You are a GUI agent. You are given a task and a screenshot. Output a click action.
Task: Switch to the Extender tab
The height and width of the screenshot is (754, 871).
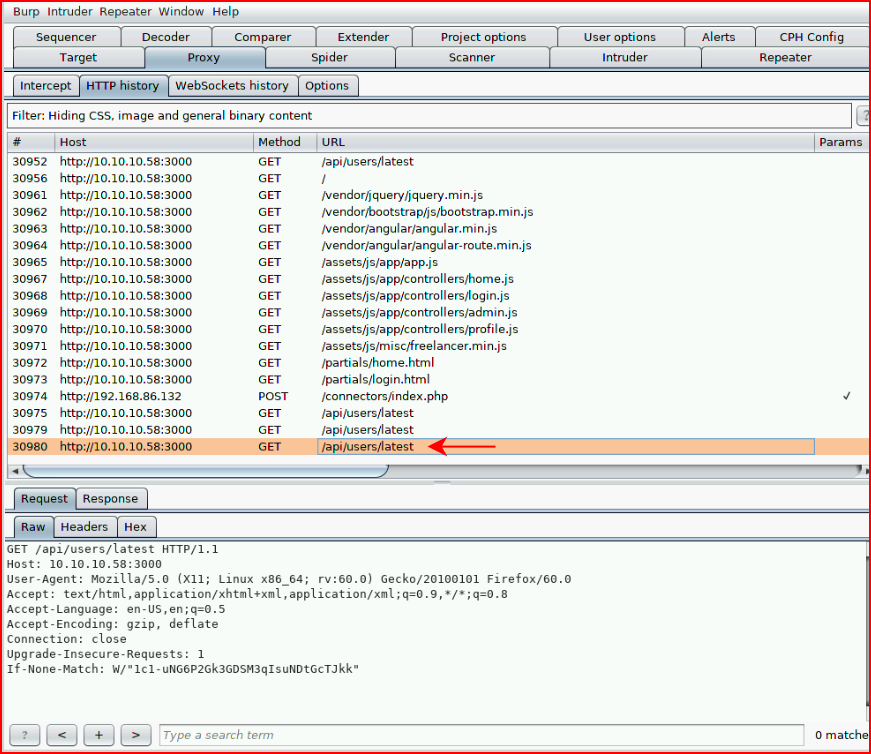coord(363,37)
